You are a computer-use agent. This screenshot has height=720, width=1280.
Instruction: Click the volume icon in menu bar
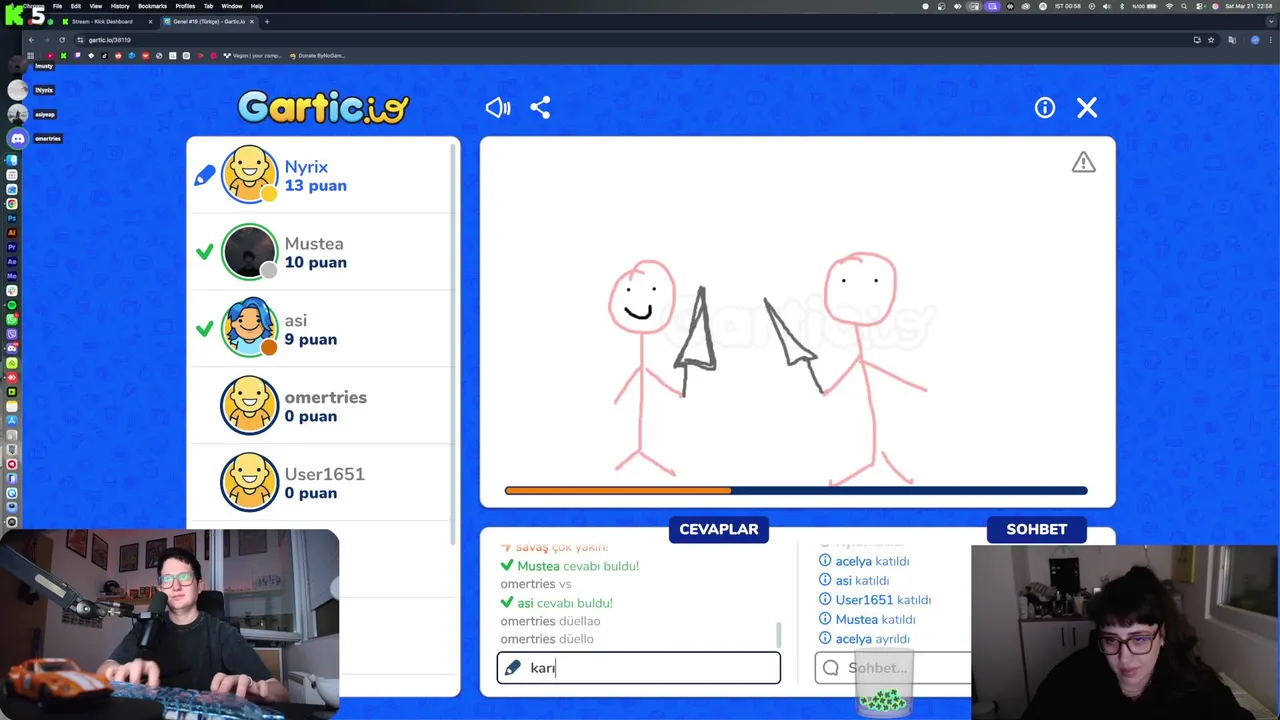point(1106,6)
